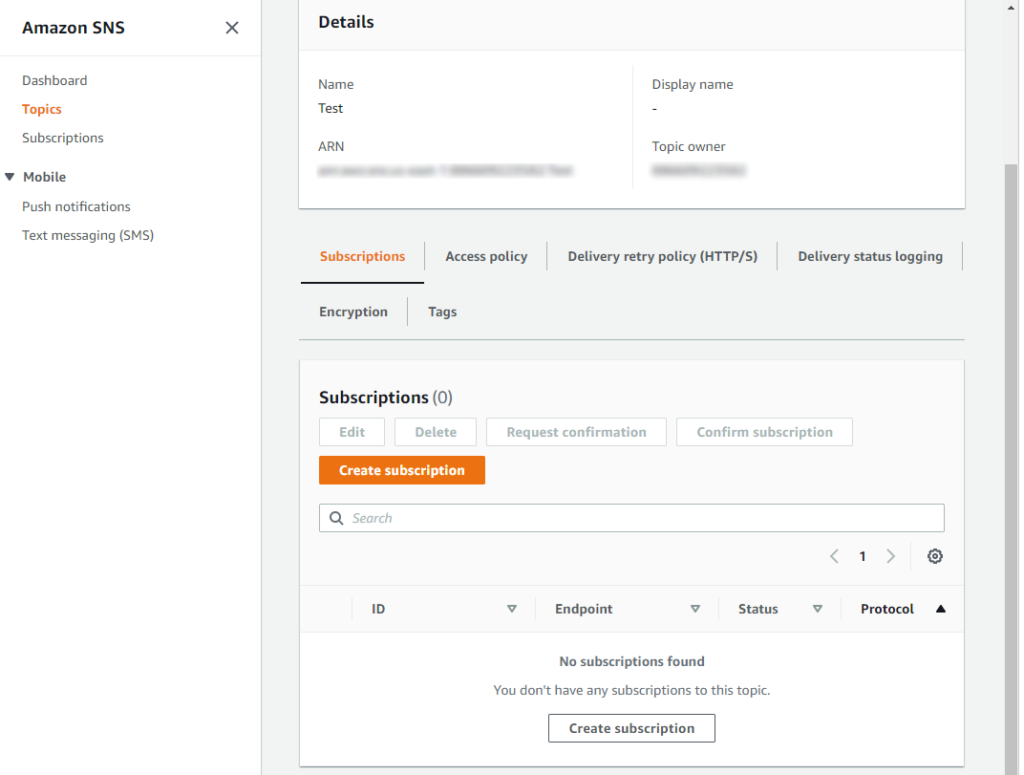Close the Amazon SNS navigation panel
Viewport: 1024px width, 775px height.
click(231, 28)
